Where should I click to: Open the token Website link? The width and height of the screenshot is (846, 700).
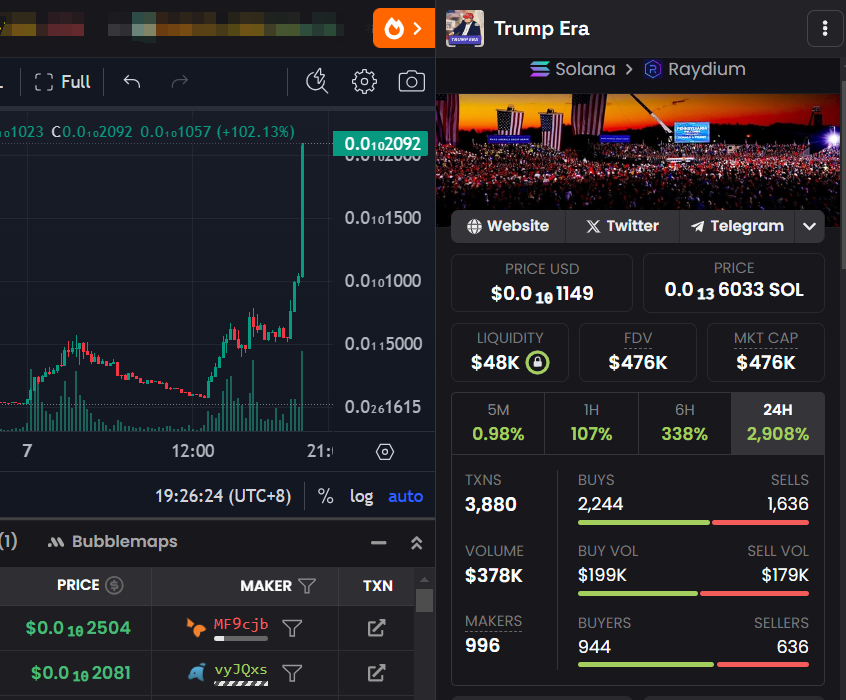tap(508, 226)
